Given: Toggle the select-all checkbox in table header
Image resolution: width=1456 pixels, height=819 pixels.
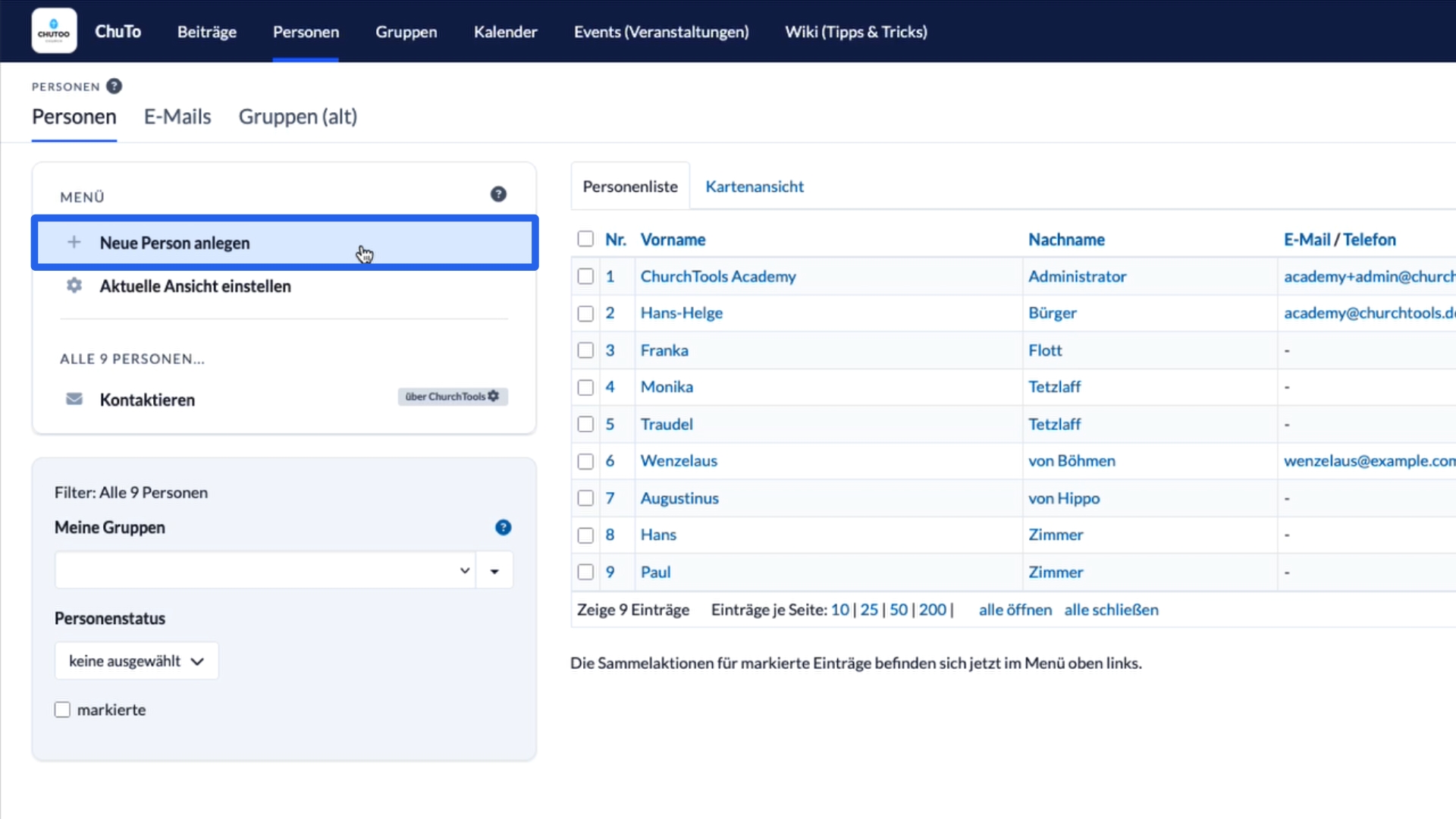Looking at the screenshot, I should point(585,240).
